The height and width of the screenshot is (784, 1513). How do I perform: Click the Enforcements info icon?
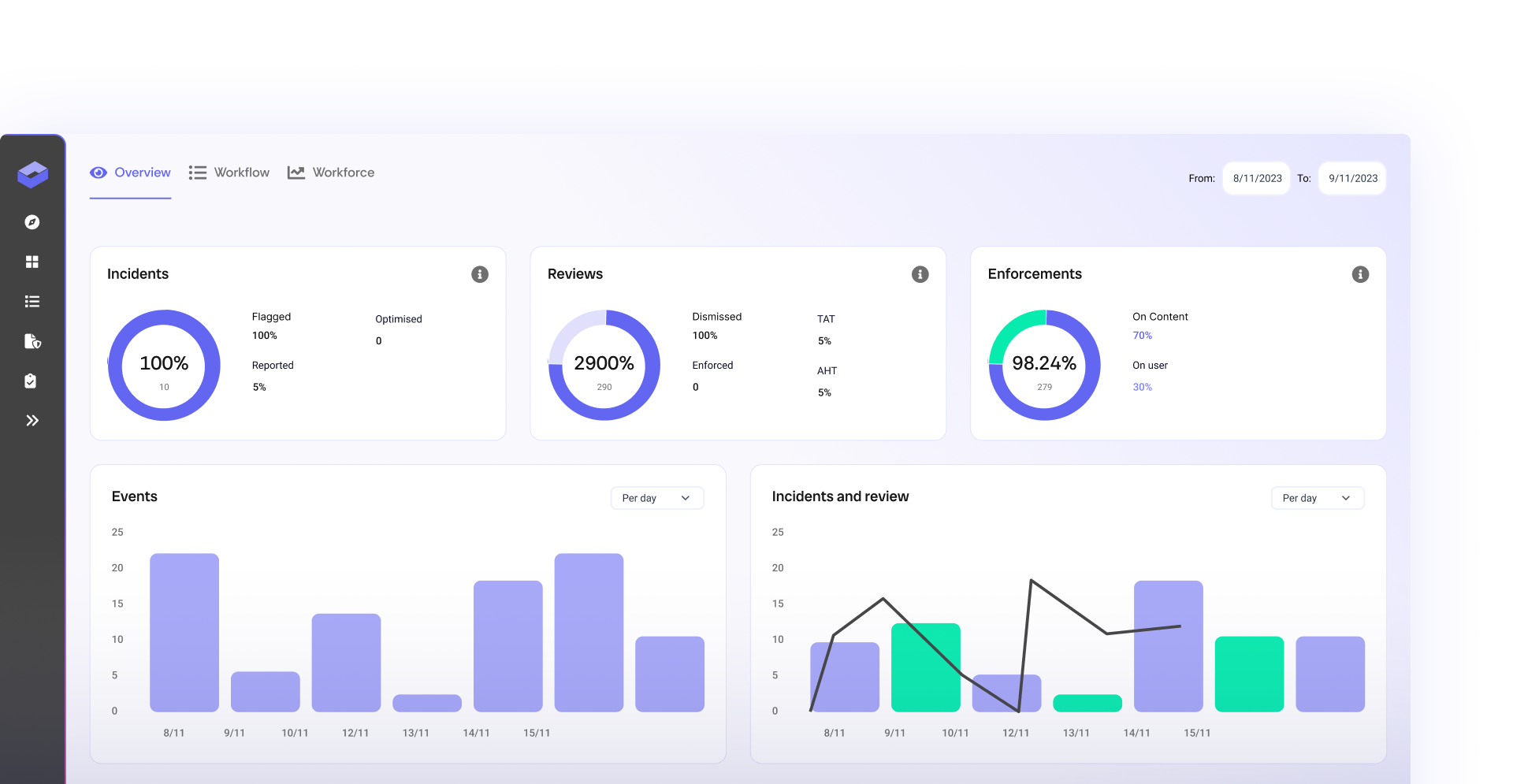click(1359, 274)
